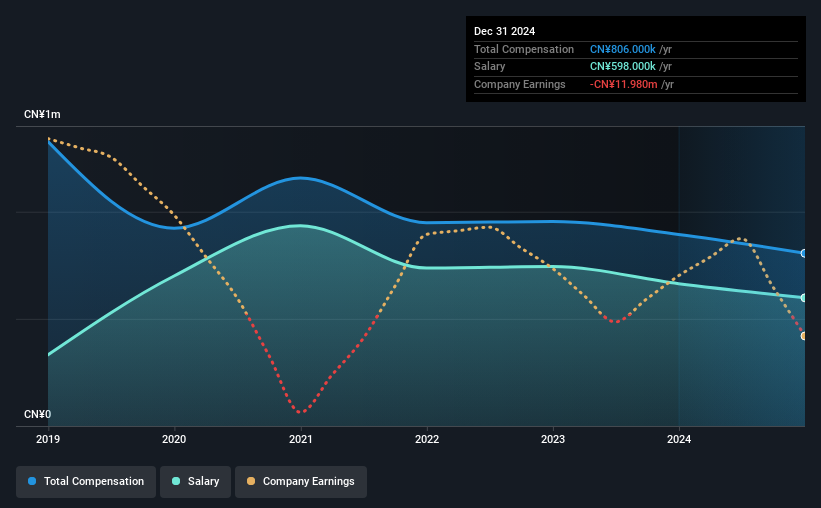This screenshot has width=821, height=508.
Task: Click the 2019 x-axis label
Action: coord(48,439)
